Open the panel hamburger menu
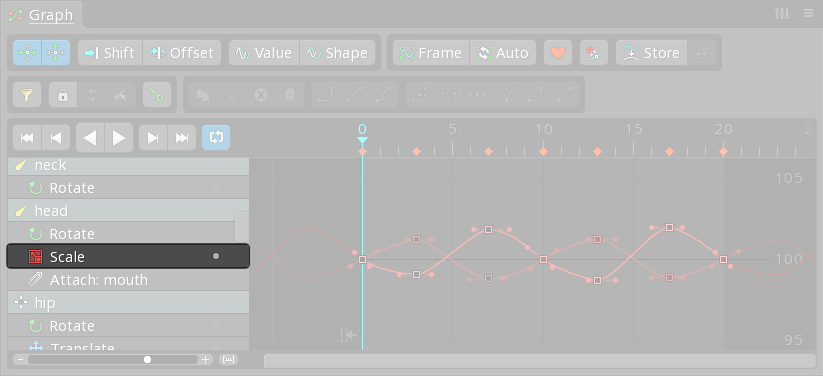This screenshot has width=823, height=376. pyautogui.click(x=808, y=14)
